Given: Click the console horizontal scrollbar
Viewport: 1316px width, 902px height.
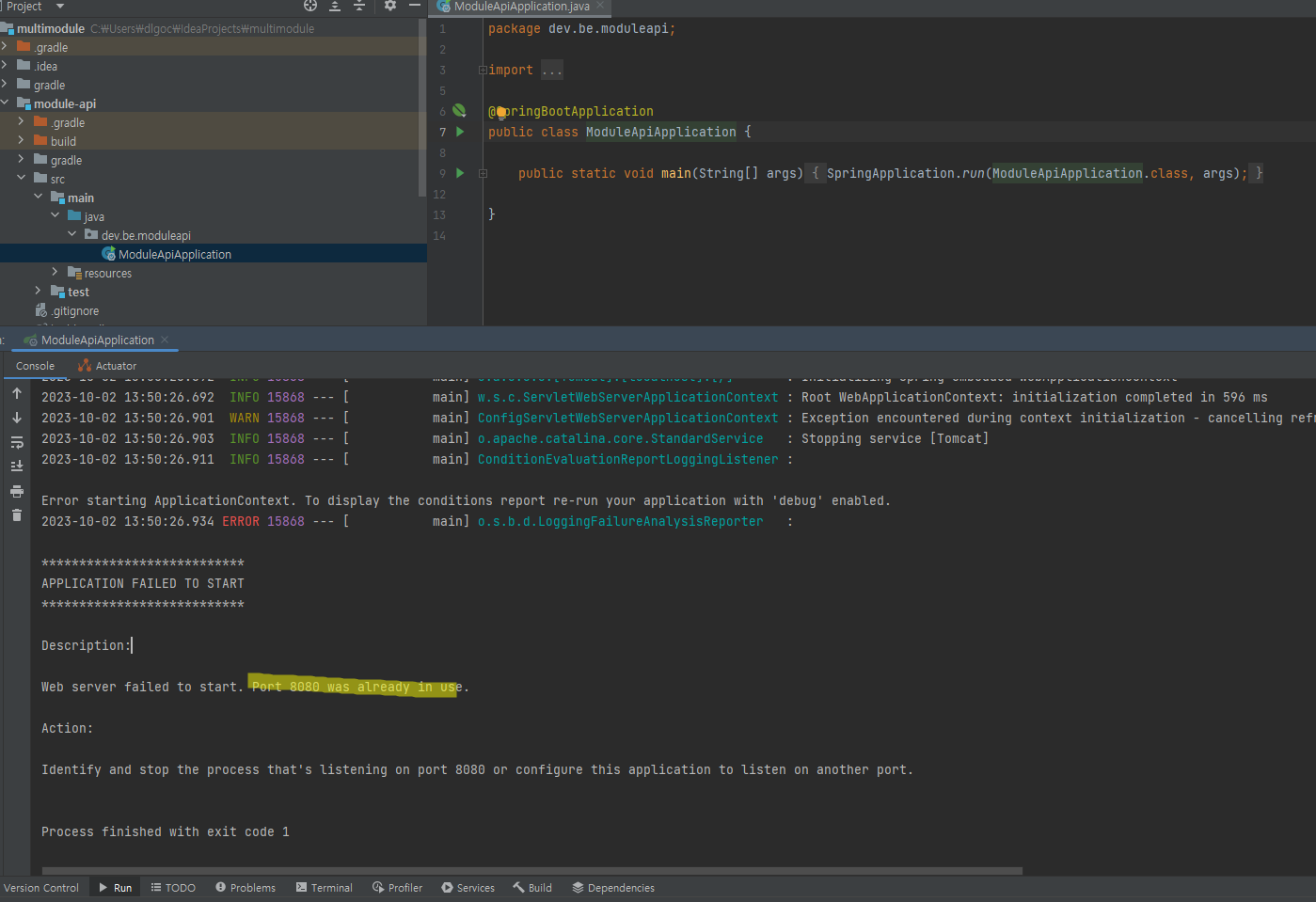Looking at the screenshot, I should pyautogui.click(x=531, y=871).
